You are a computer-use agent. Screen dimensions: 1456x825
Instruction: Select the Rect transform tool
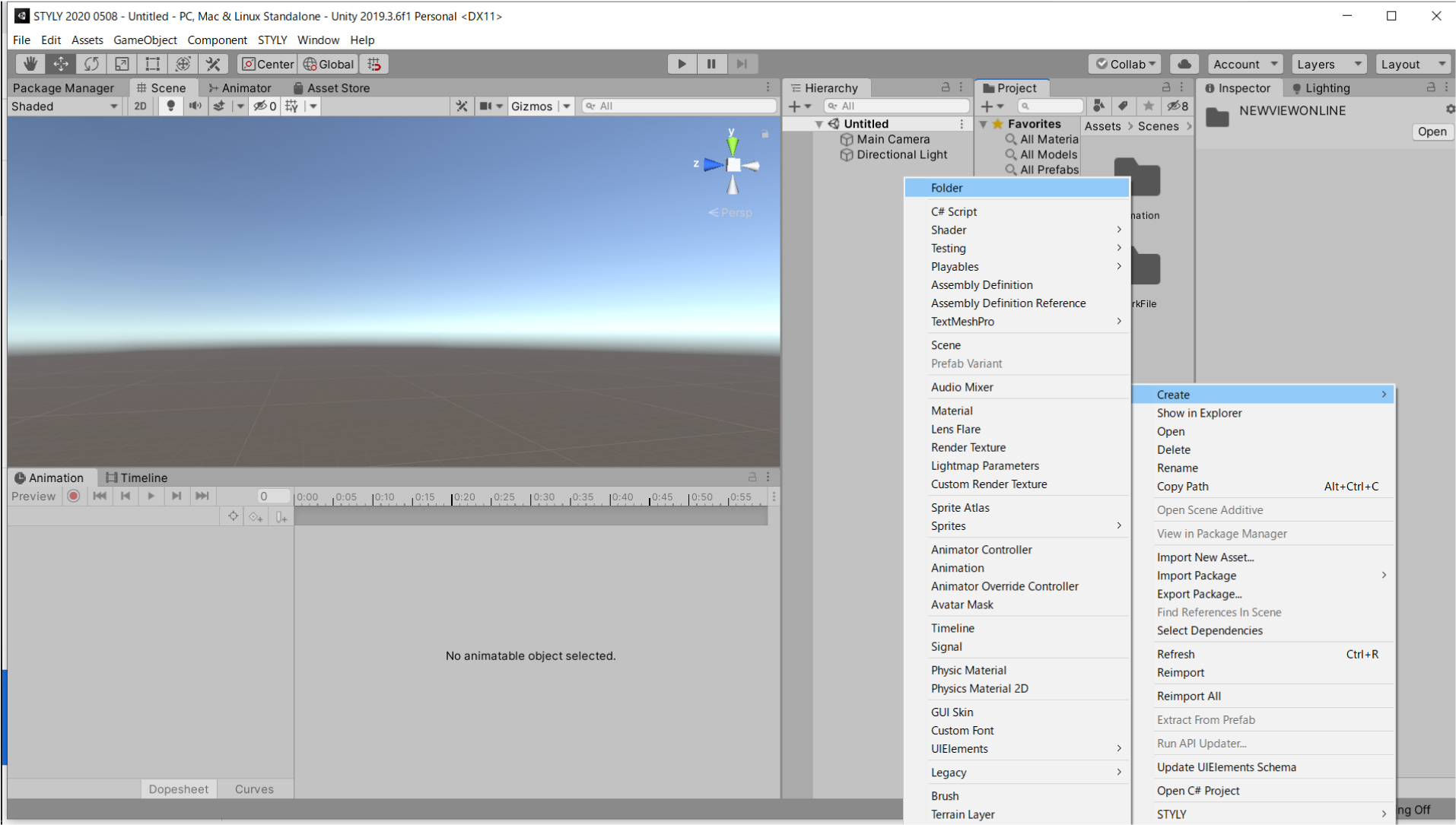coord(152,64)
